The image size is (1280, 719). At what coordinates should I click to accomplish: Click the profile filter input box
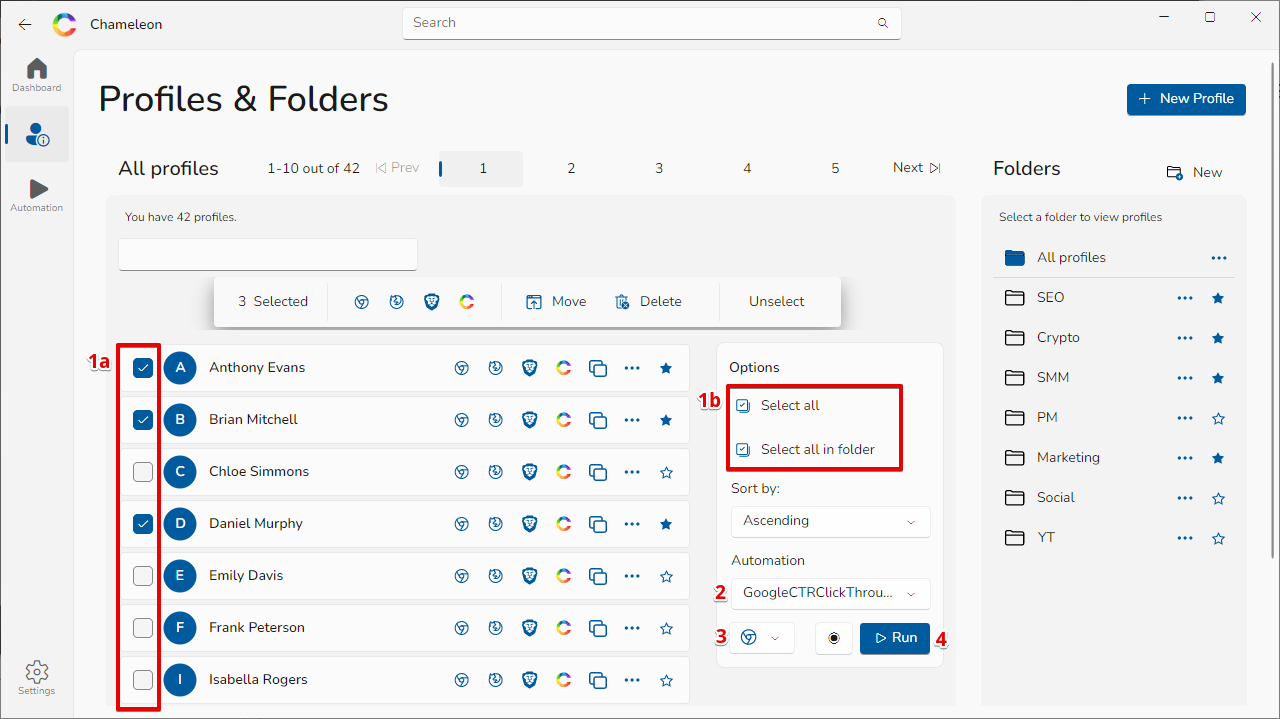point(268,254)
